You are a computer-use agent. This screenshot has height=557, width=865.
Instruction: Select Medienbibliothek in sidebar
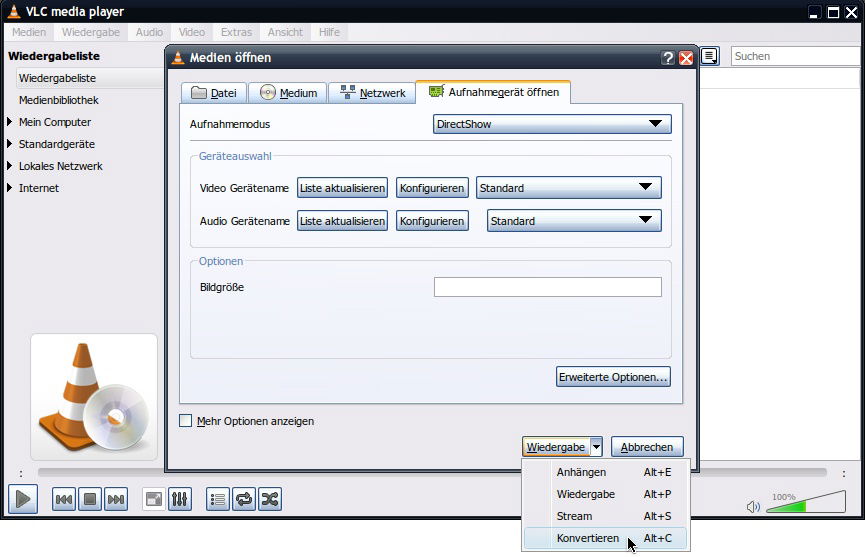coord(58,100)
